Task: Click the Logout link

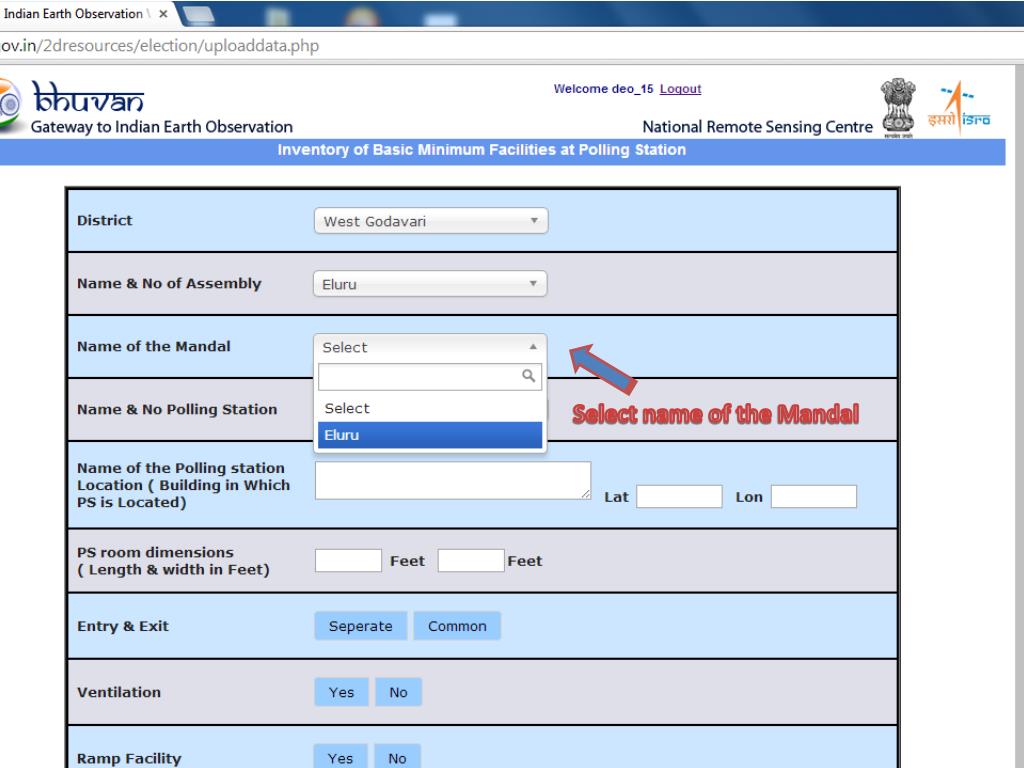Action: click(x=680, y=89)
